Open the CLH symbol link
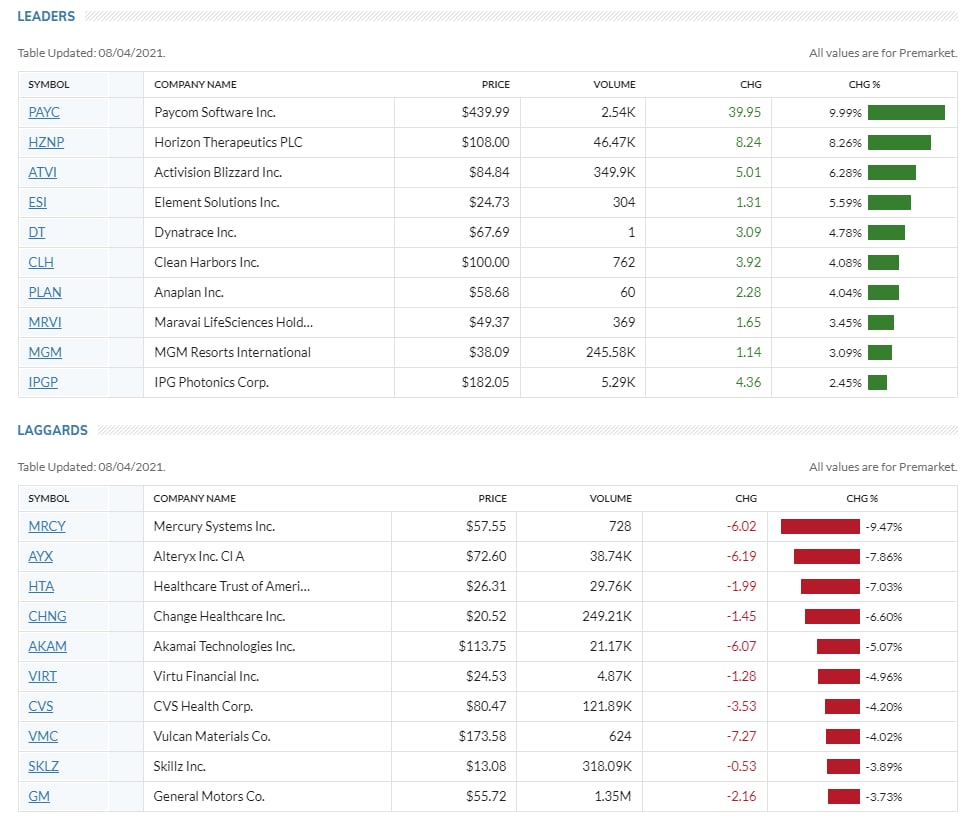Screen dimensions: 971x822 (41, 263)
